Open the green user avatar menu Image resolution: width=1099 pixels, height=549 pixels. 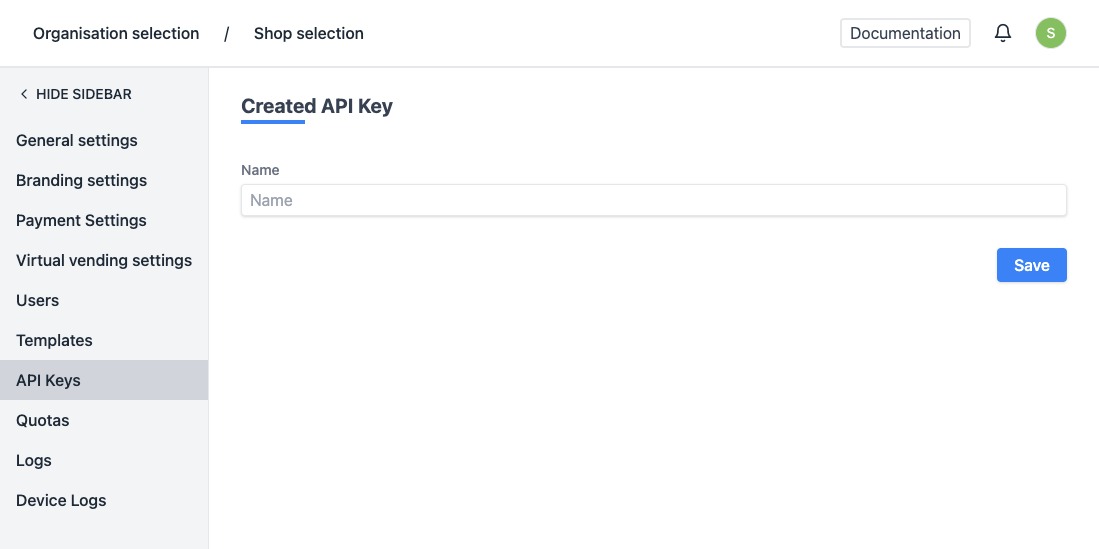pyautogui.click(x=1050, y=33)
